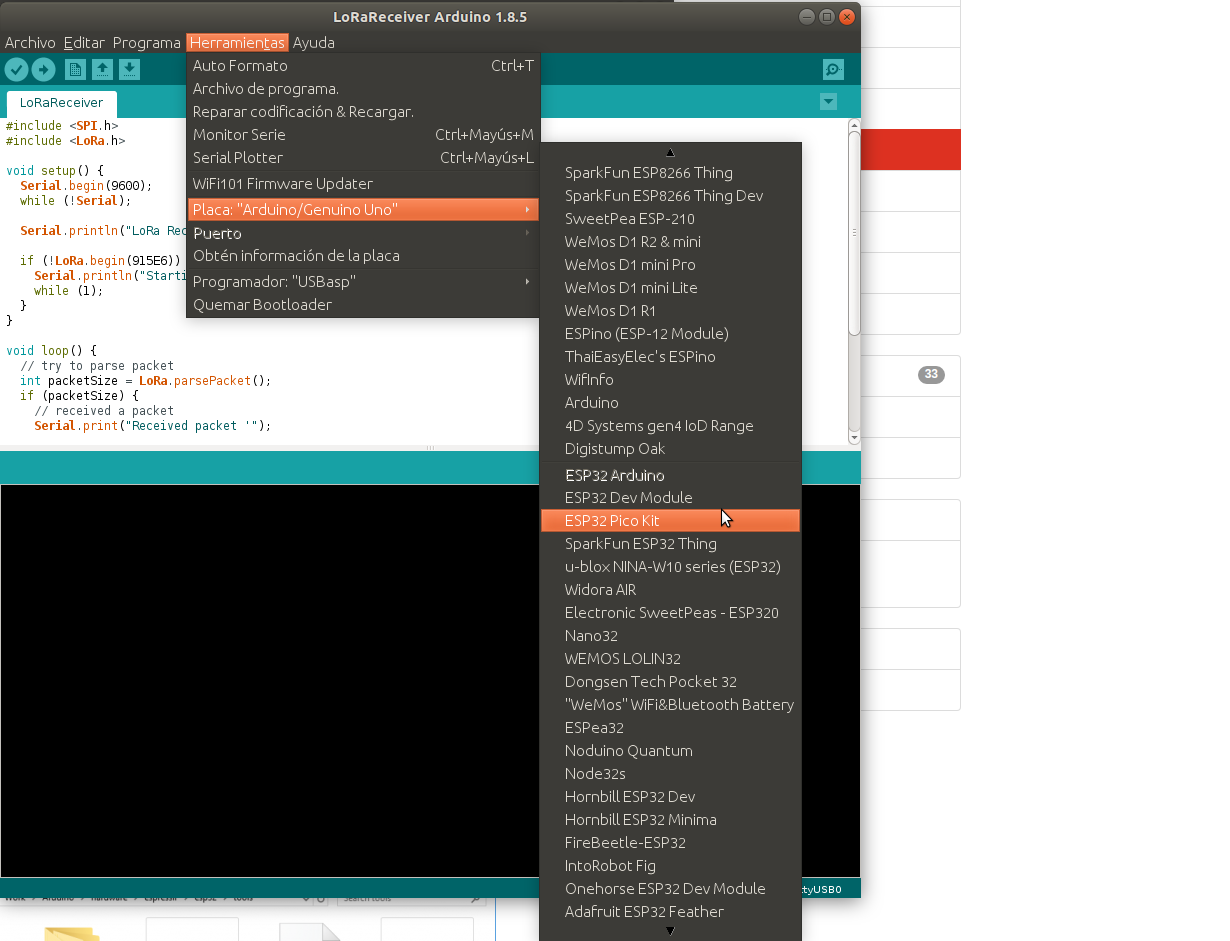Choose Widora AIR board

point(670,590)
